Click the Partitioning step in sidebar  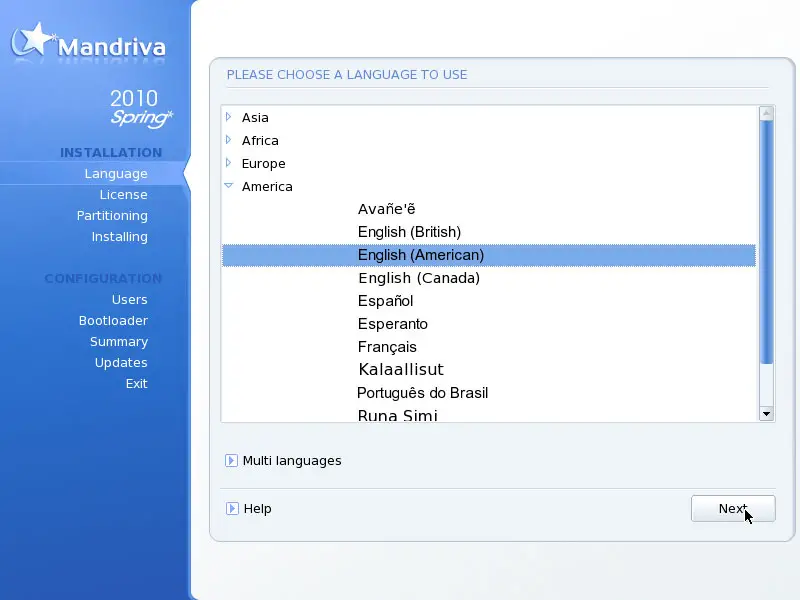[112, 216]
